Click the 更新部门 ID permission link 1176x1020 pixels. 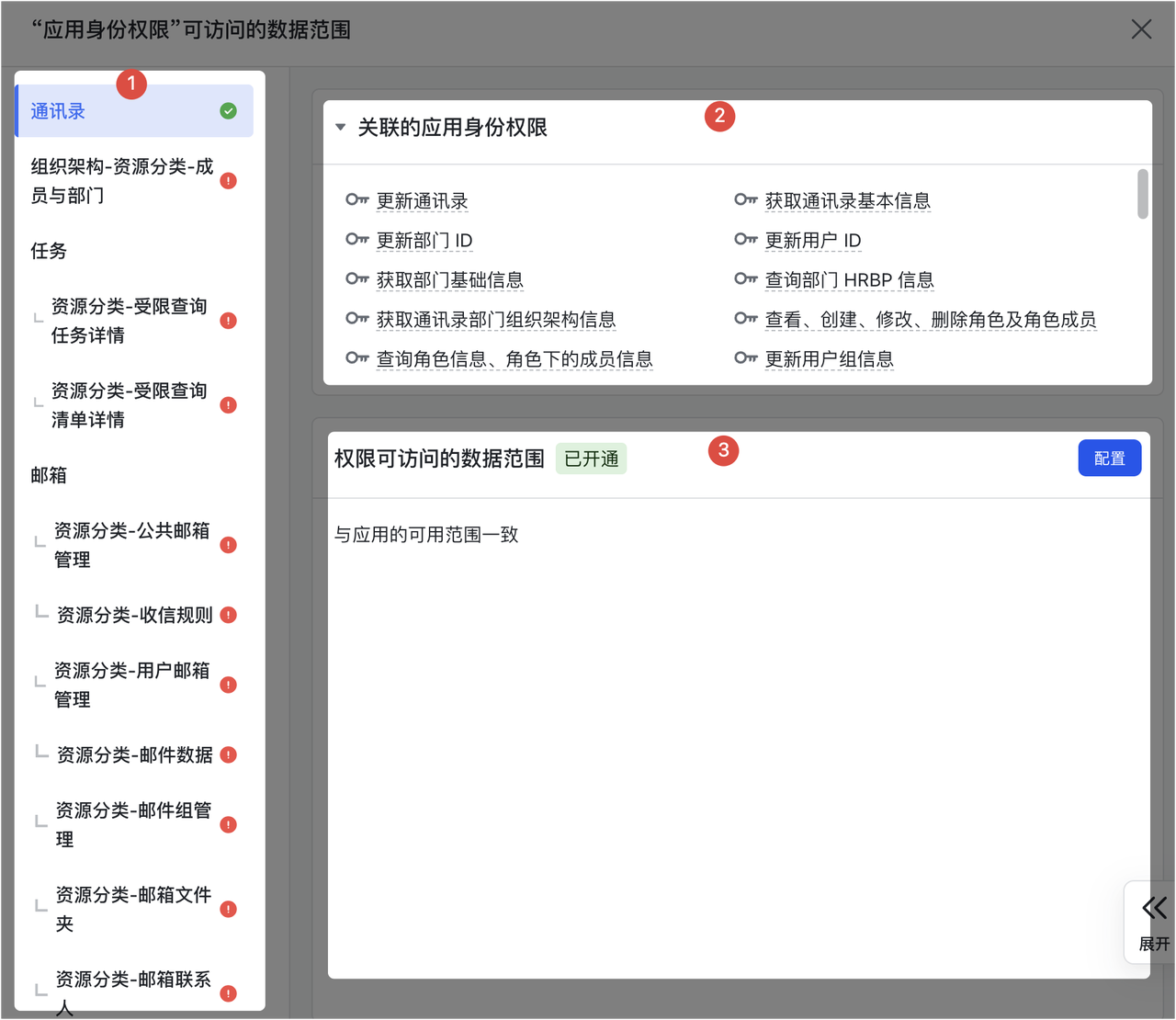pos(424,241)
